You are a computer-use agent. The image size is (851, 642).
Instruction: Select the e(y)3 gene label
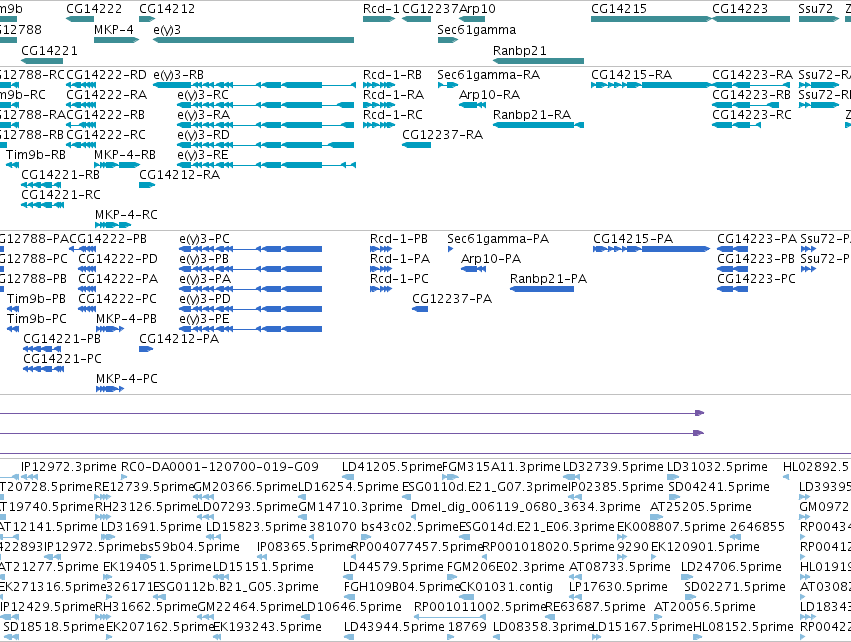(167, 30)
